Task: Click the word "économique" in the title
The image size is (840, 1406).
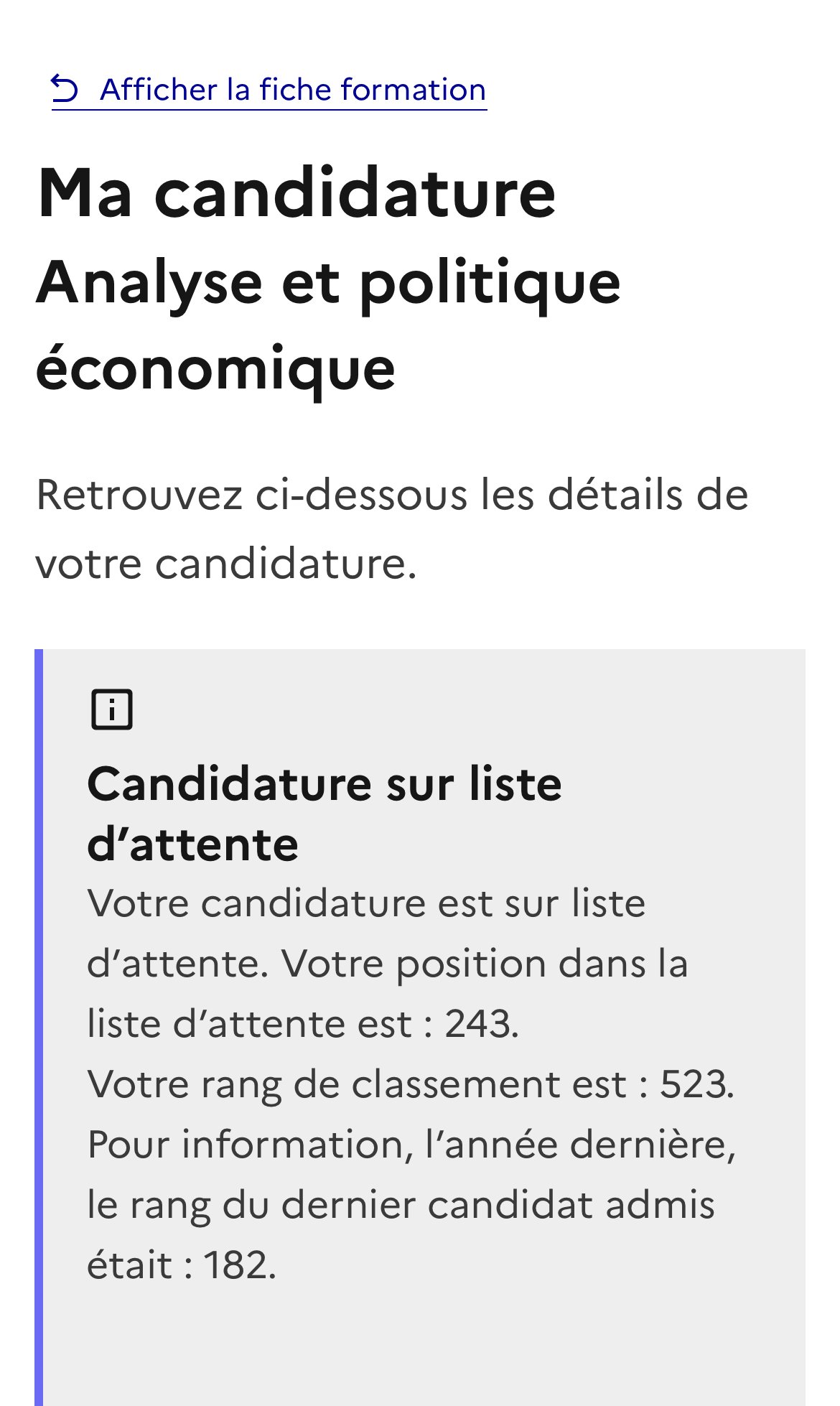Action: pyautogui.click(x=215, y=368)
